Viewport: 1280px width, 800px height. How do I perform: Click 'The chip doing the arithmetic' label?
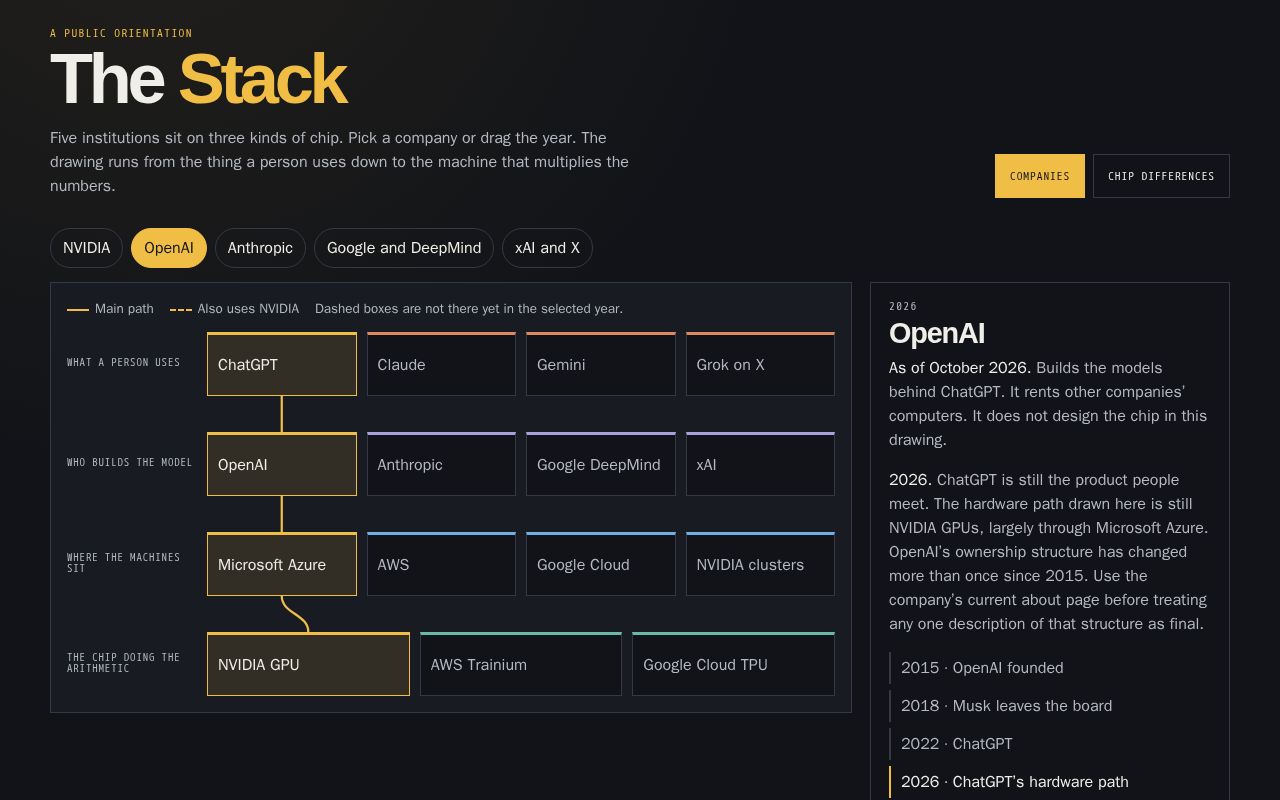click(124, 662)
